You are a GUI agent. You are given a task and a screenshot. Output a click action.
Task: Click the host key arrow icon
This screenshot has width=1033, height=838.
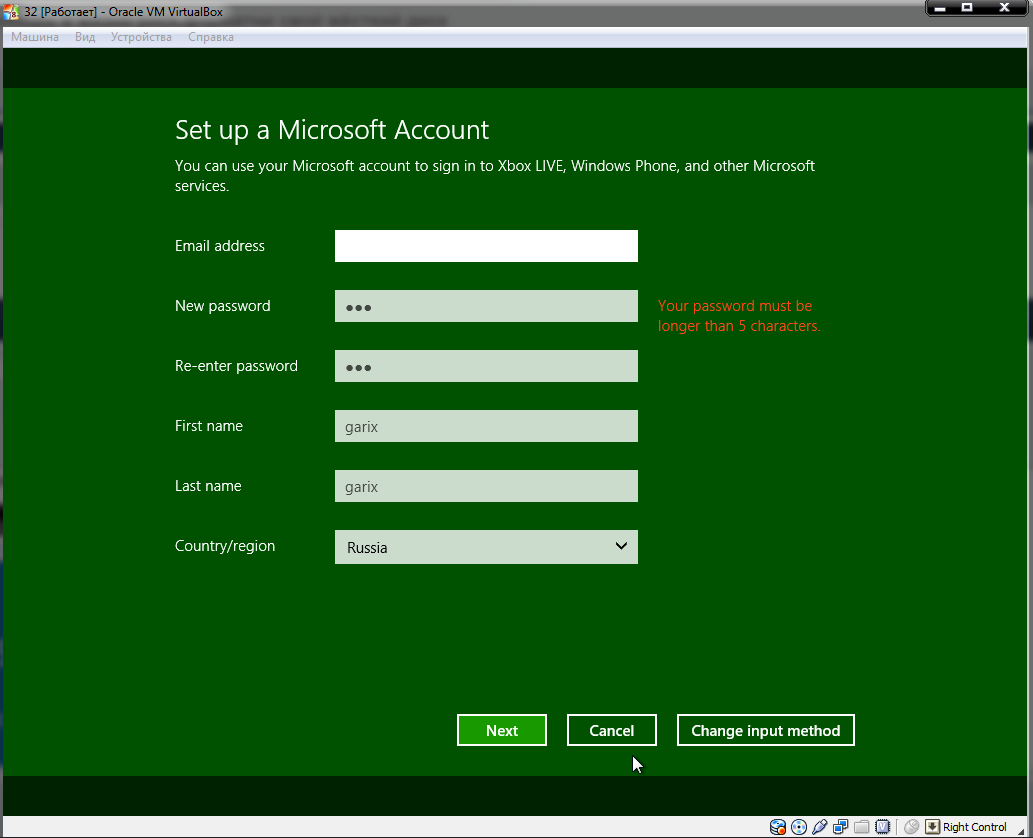(932, 827)
